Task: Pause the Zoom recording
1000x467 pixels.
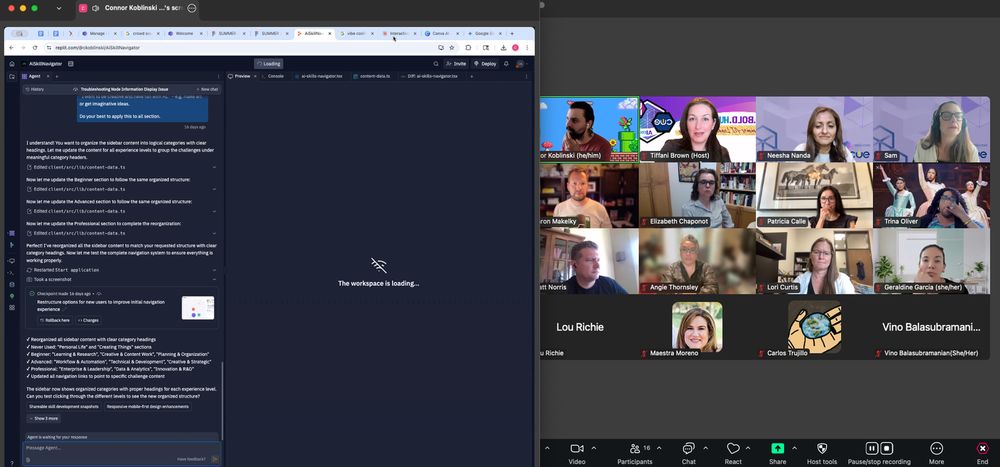Action: (x=871, y=448)
